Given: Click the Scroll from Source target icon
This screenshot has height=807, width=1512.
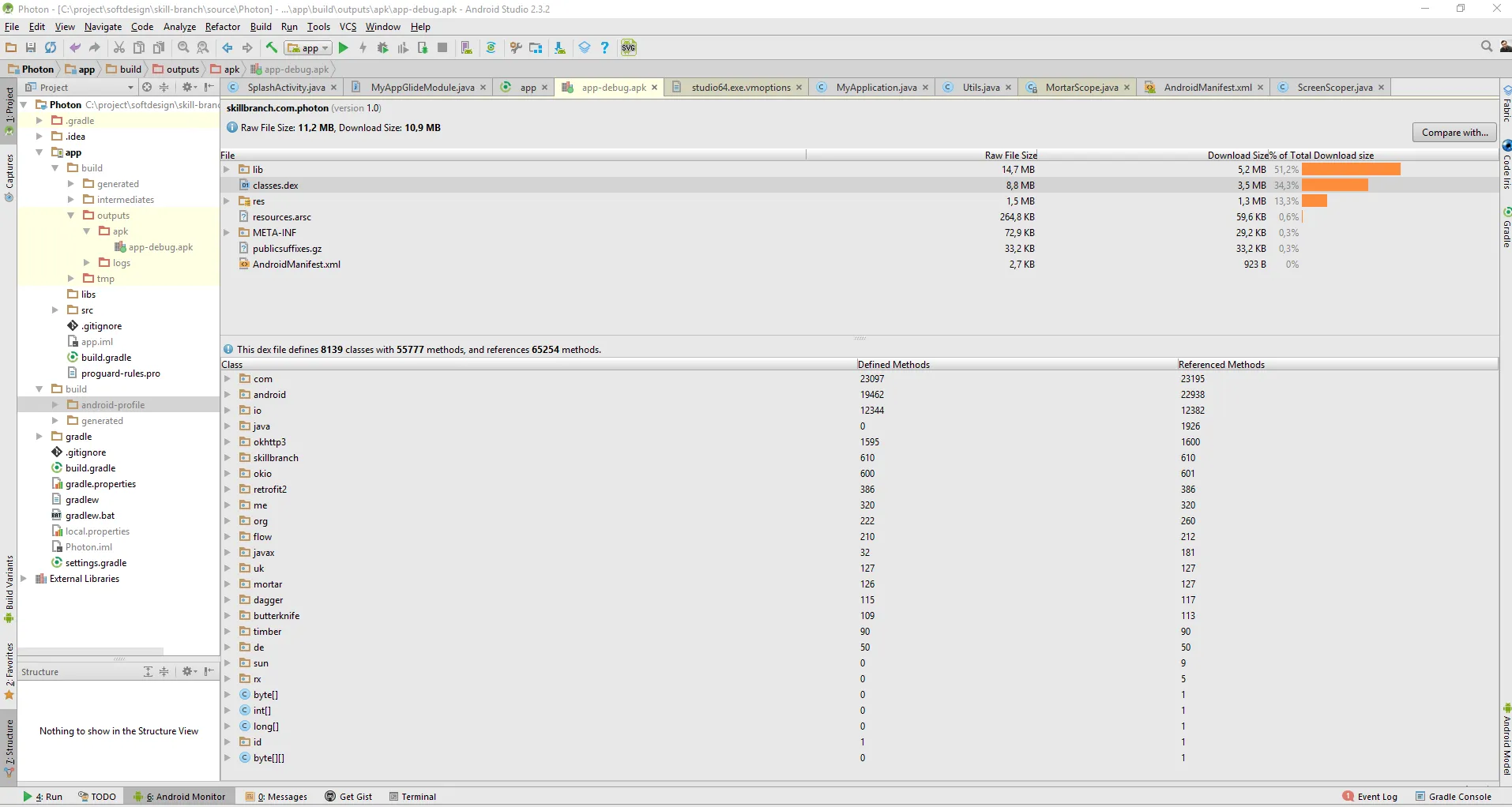Looking at the screenshot, I should [146, 87].
